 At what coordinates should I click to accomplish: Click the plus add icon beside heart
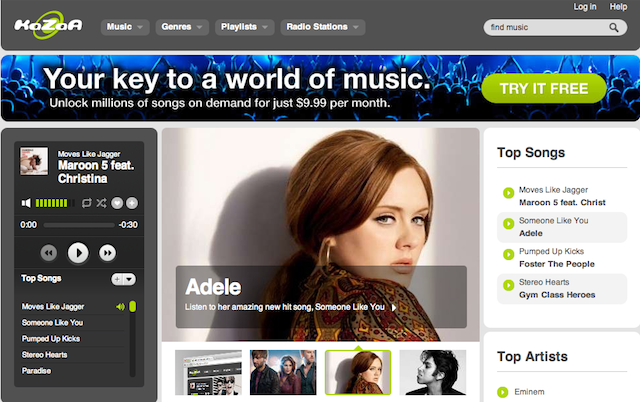(132, 203)
